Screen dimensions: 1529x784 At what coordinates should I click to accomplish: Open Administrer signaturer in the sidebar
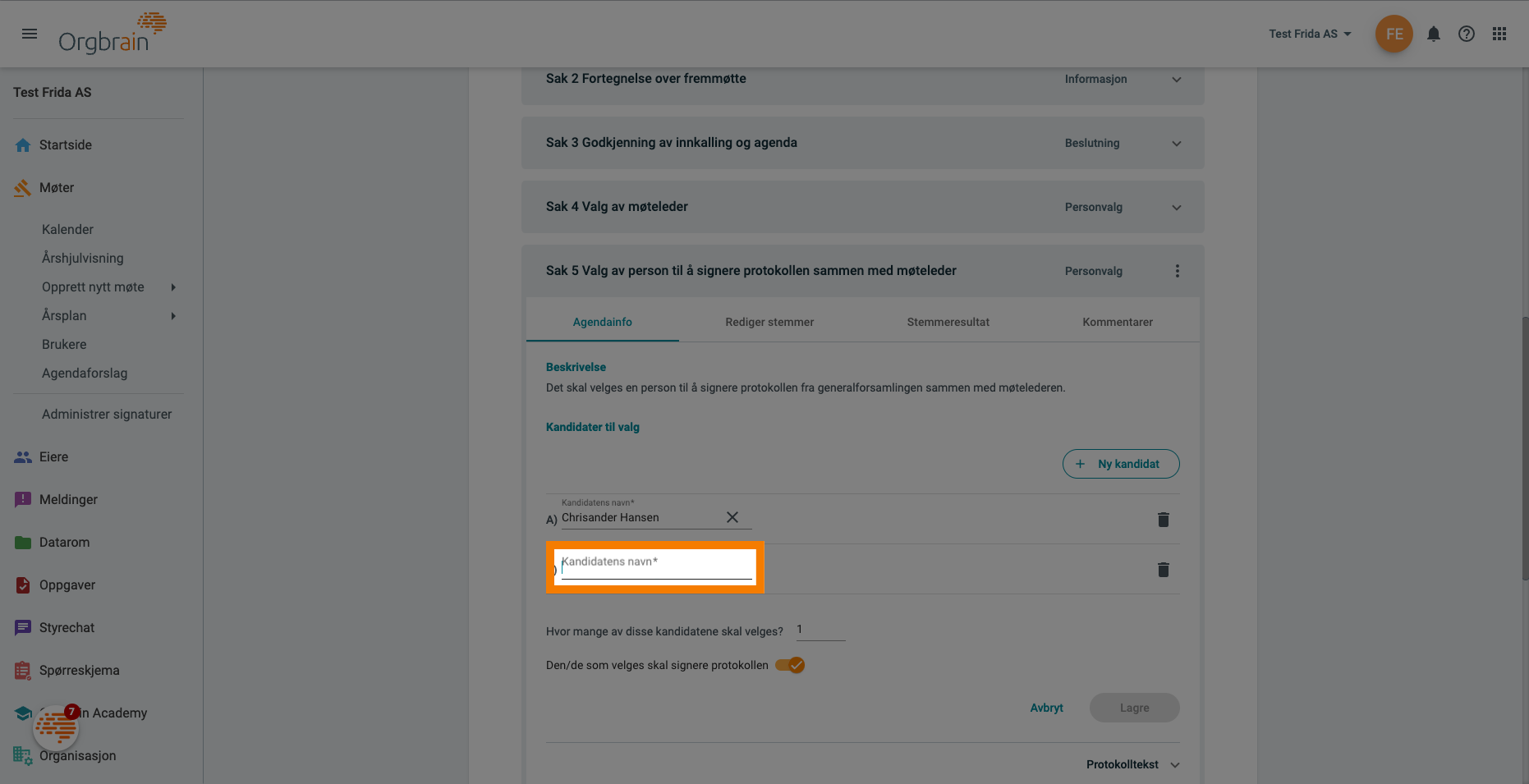[x=107, y=415]
